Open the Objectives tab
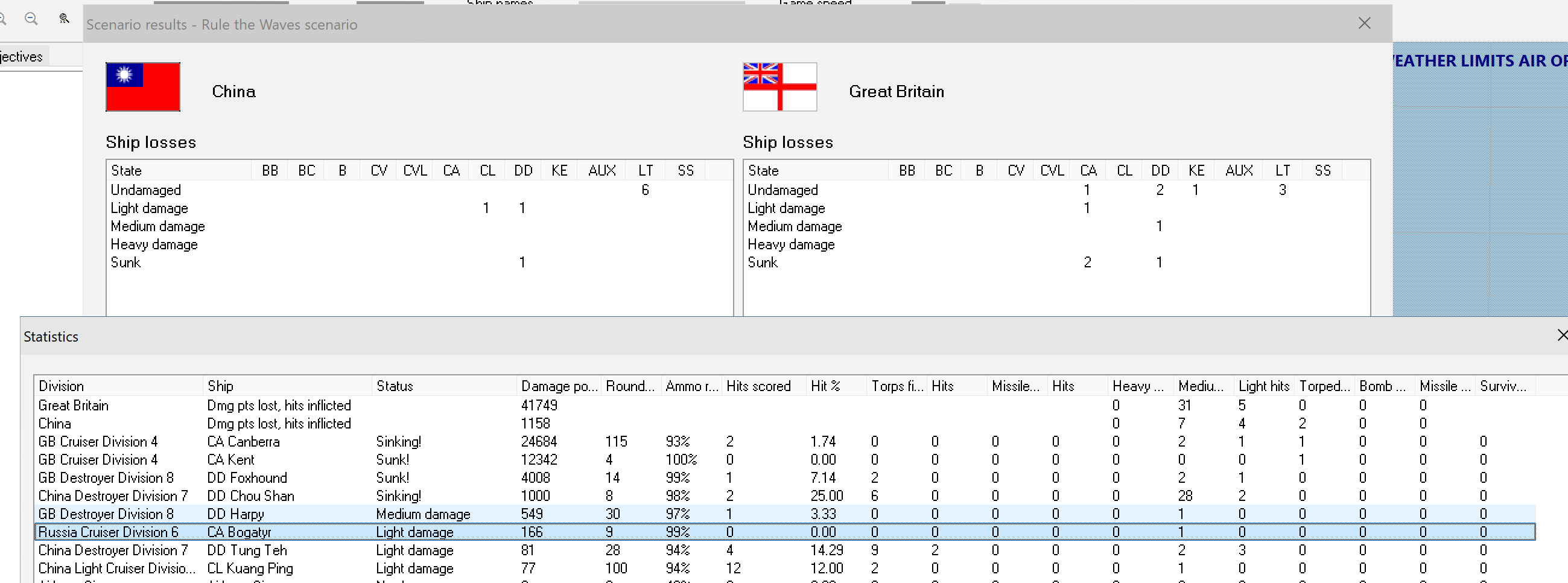 (x=22, y=57)
